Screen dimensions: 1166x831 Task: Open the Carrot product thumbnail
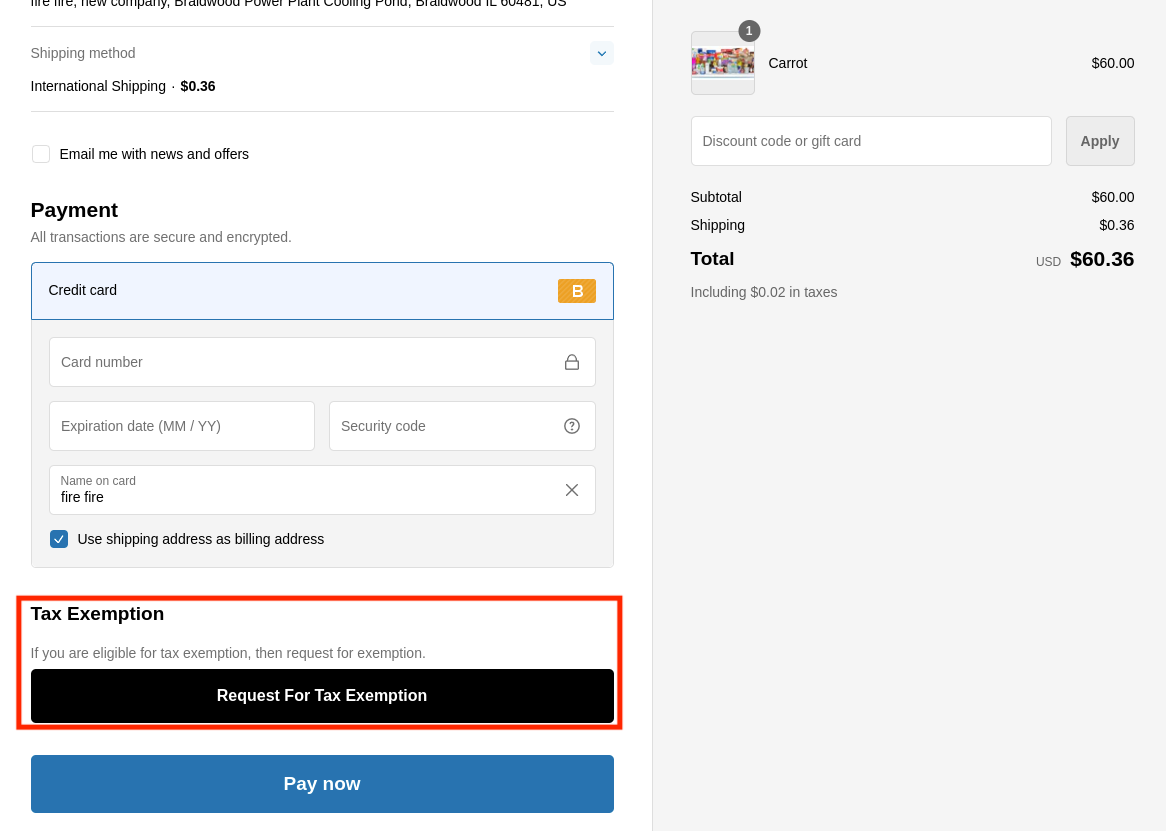722,63
